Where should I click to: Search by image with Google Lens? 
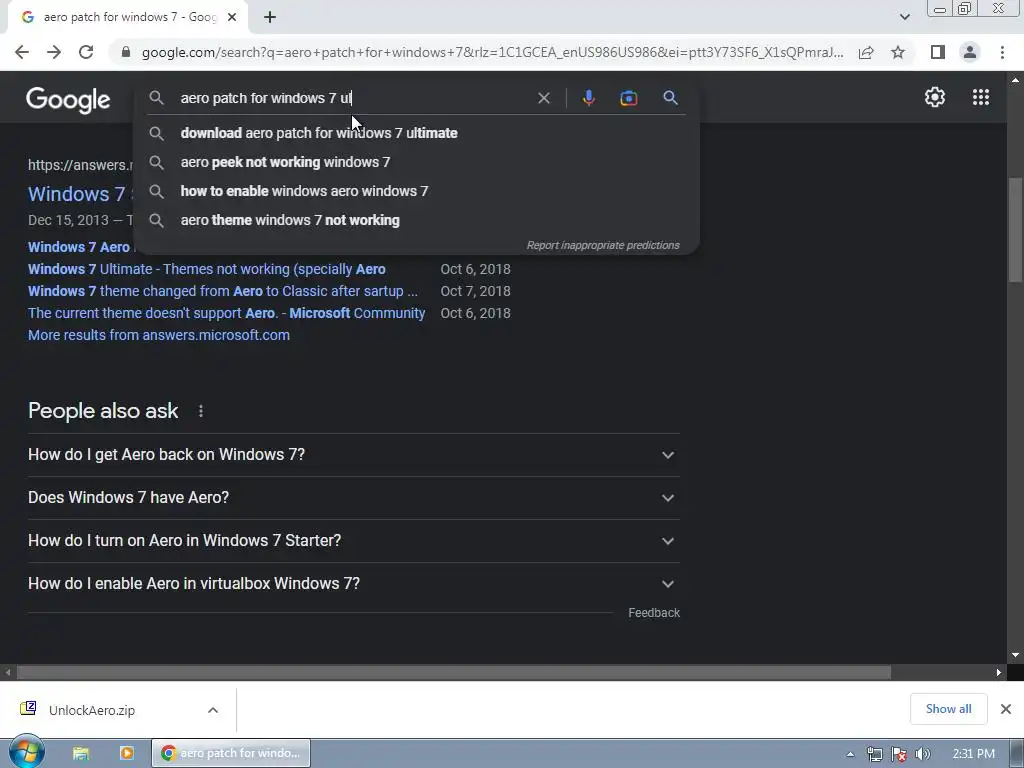point(628,98)
